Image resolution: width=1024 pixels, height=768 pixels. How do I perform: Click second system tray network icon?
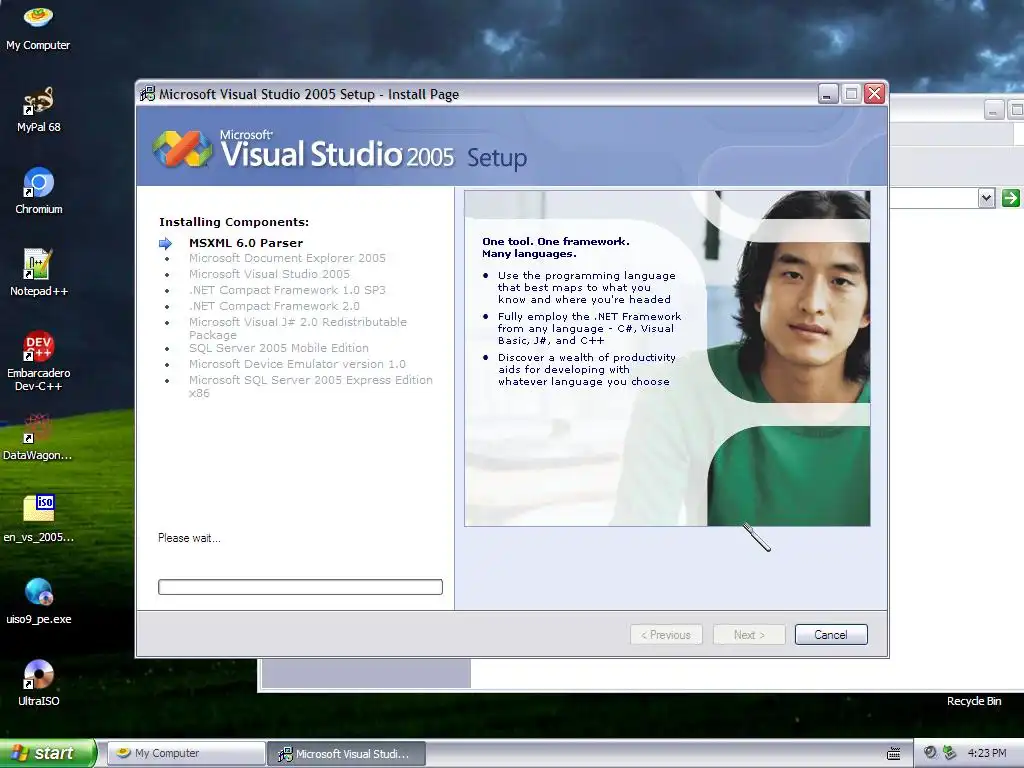tap(949, 752)
